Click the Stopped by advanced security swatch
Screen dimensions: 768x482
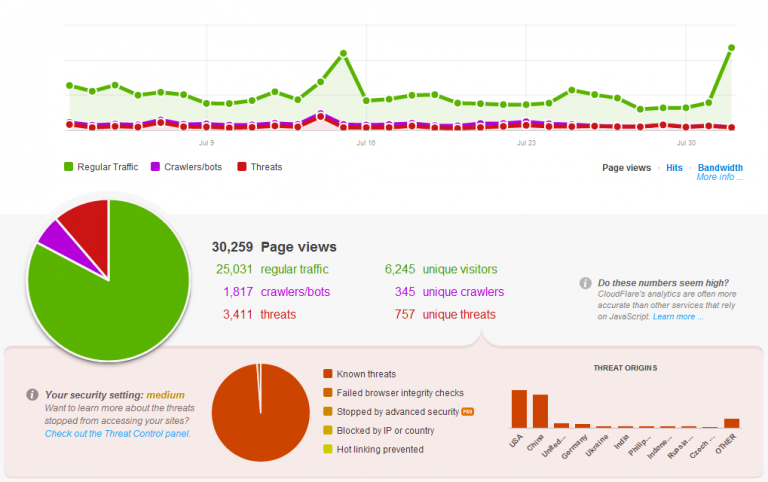point(328,411)
